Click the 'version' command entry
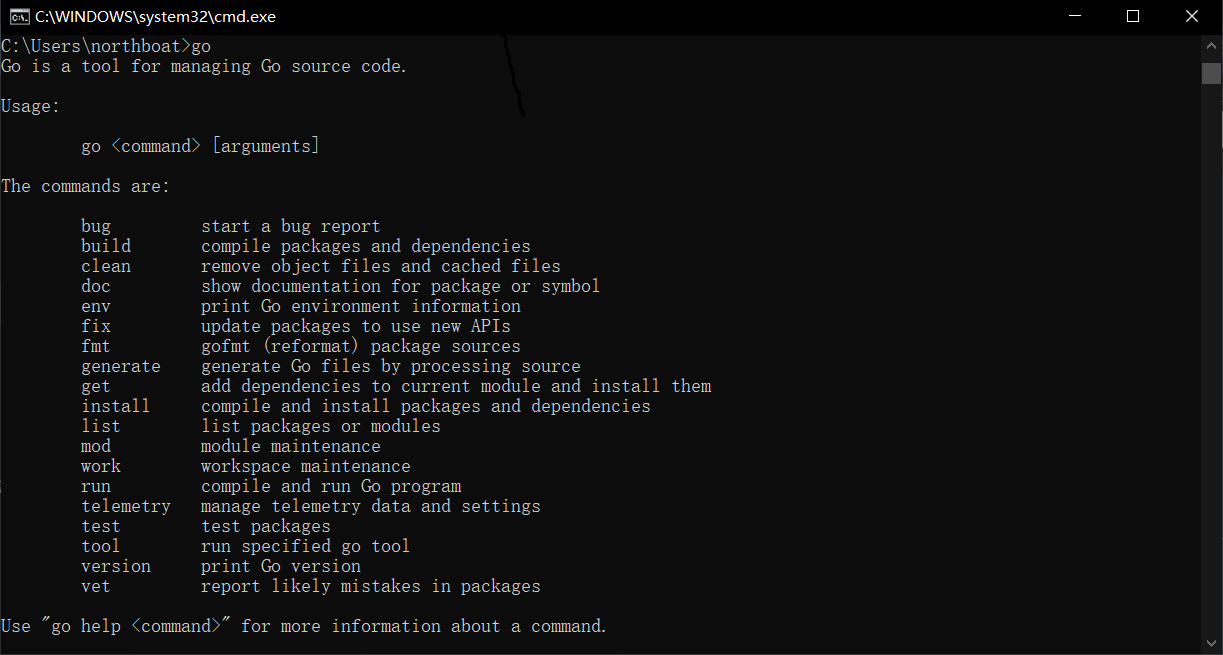 pyautogui.click(x=116, y=566)
